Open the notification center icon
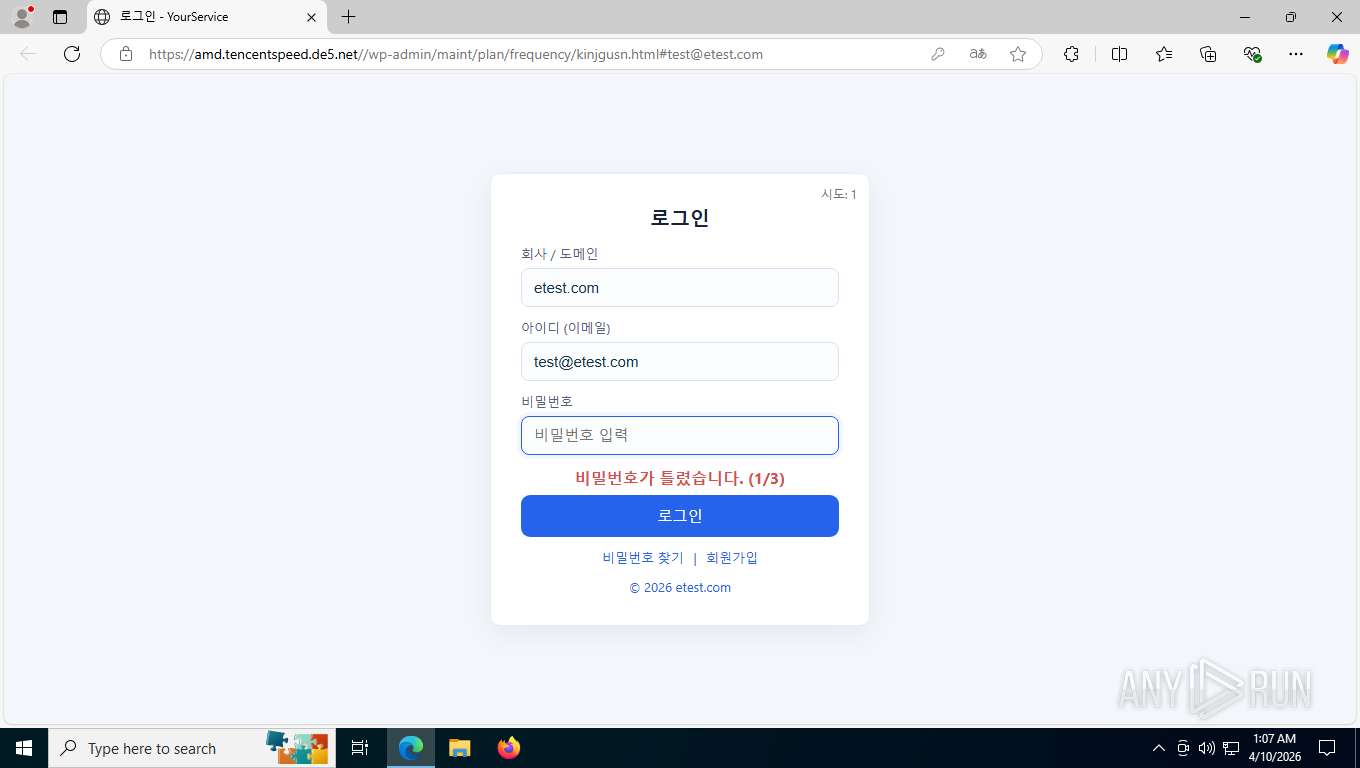 1327,748
